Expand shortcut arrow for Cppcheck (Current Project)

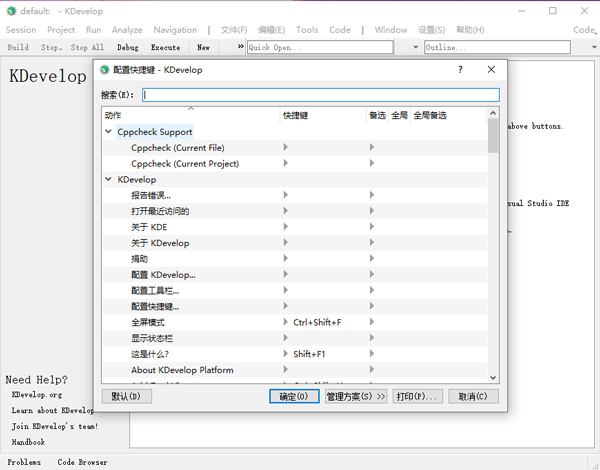285,163
